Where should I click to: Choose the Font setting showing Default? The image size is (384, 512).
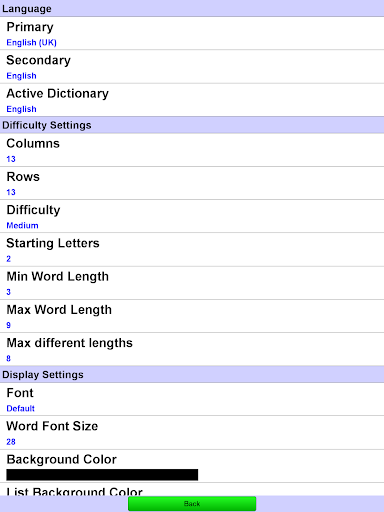click(192, 399)
